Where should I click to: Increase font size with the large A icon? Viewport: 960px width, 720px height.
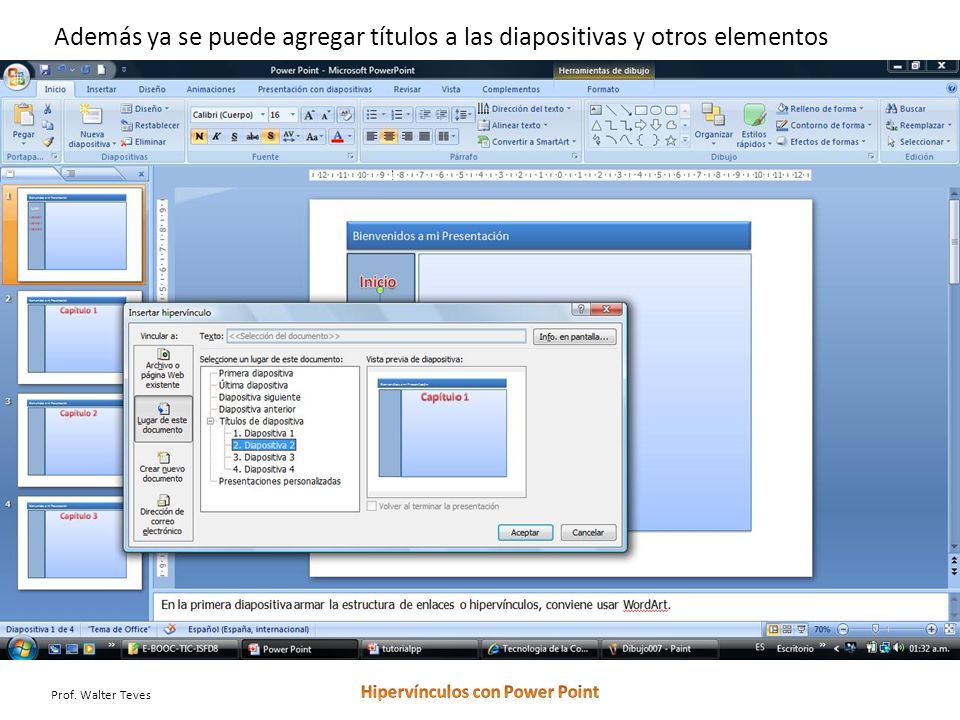tap(309, 115)
